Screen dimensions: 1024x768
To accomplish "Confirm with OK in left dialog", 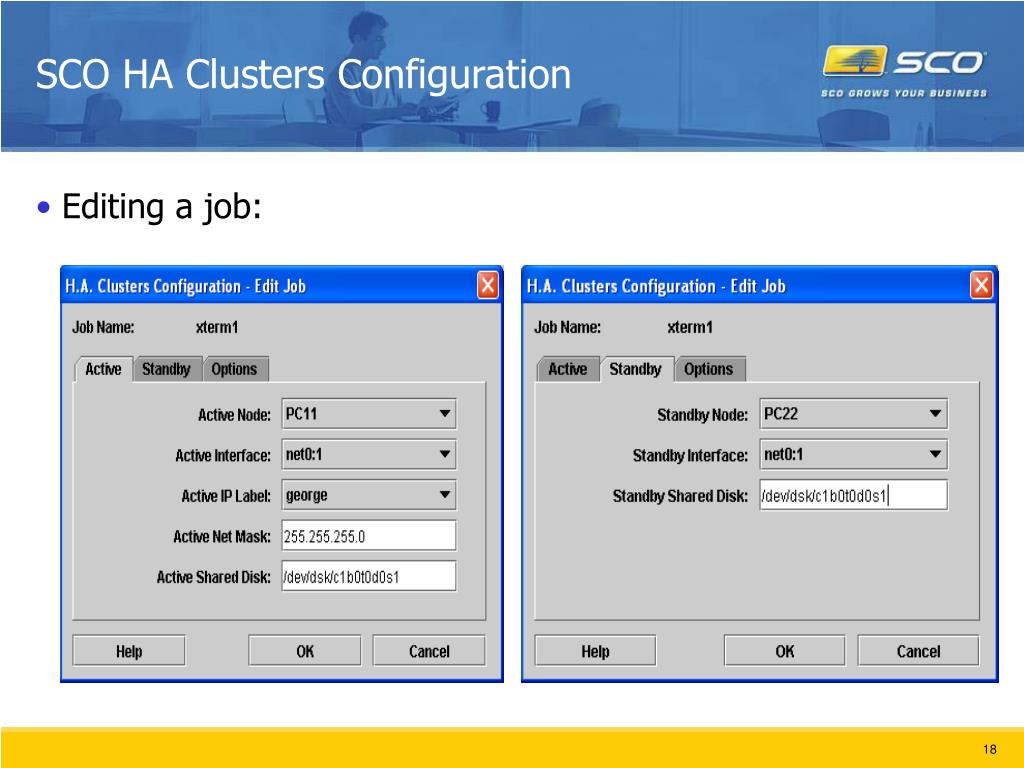I will pos(304,650).
